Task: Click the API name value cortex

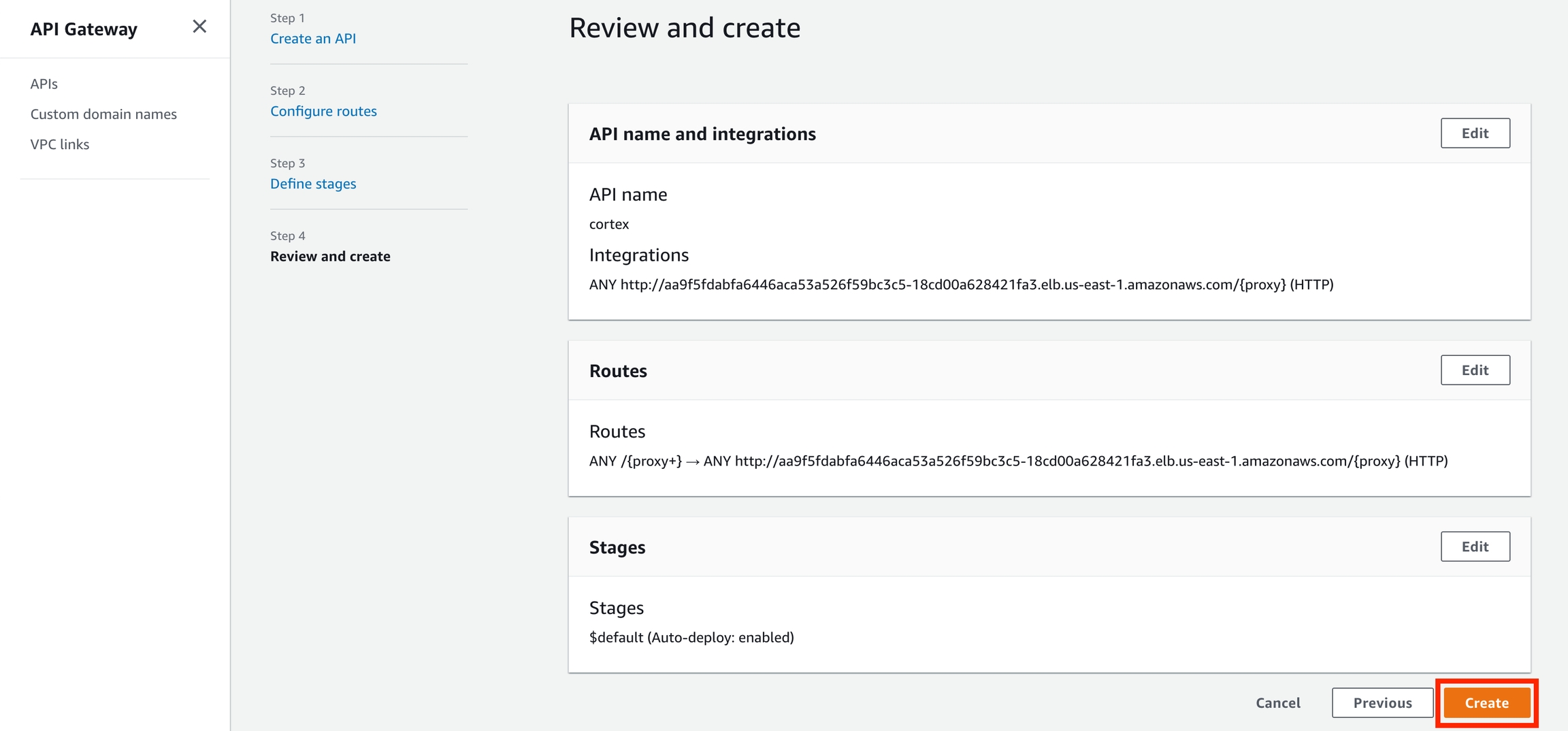Action: point(609,225)
